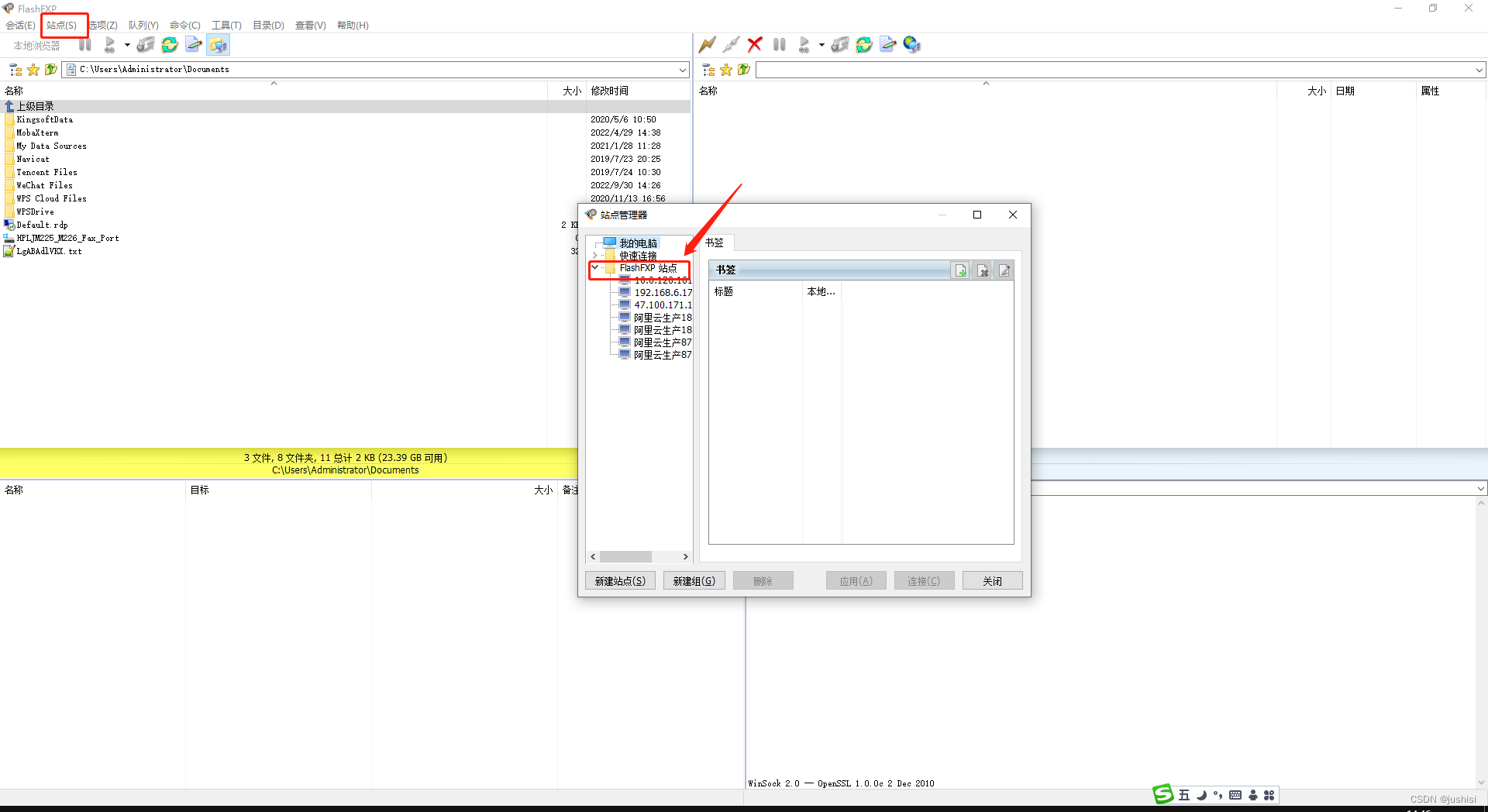This screenshot has width=1488, height=812.
Task: Open local bookmarks via the star icon
Action: point(33,69)
